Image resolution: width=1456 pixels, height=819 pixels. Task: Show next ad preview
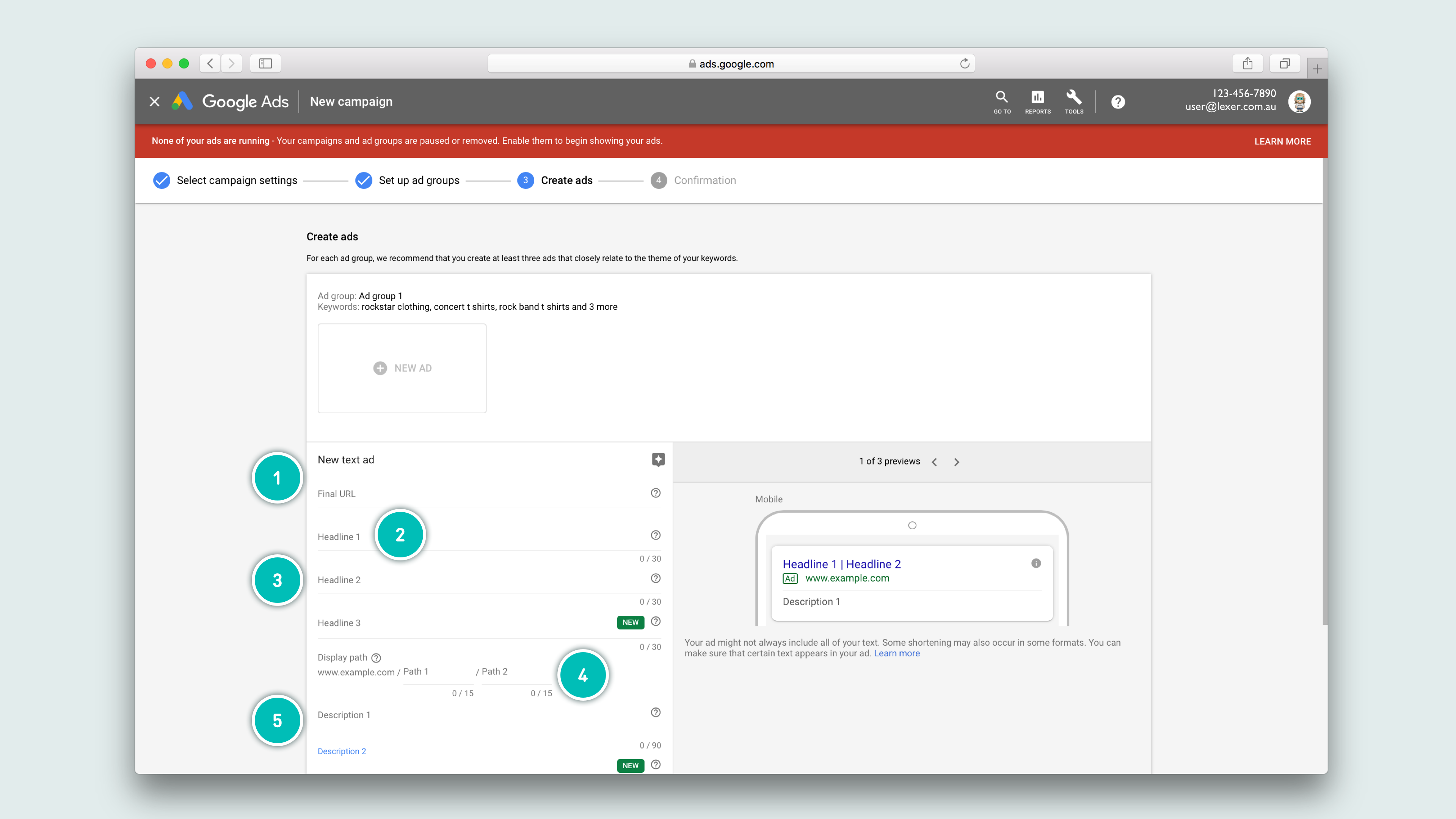(956, 462)
